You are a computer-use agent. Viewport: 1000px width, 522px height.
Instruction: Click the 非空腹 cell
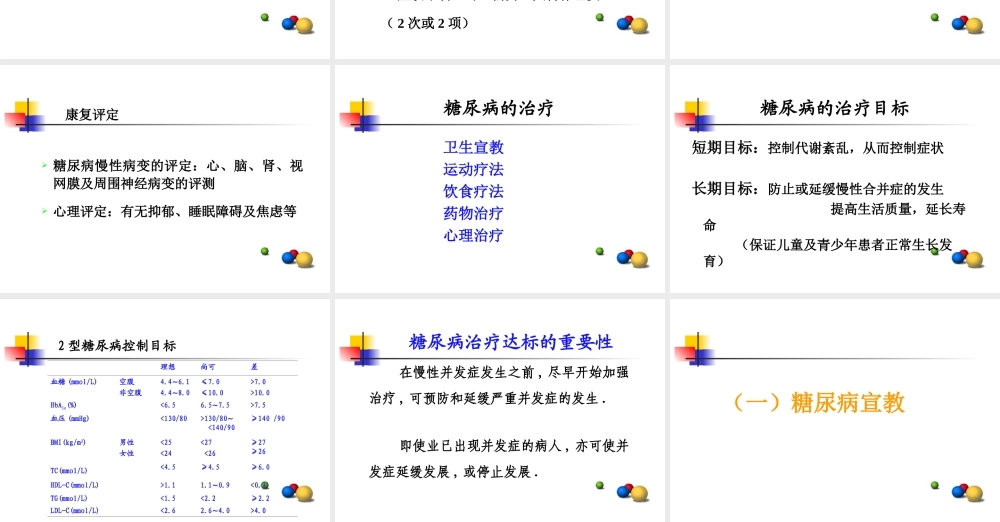tap(130, 392)
